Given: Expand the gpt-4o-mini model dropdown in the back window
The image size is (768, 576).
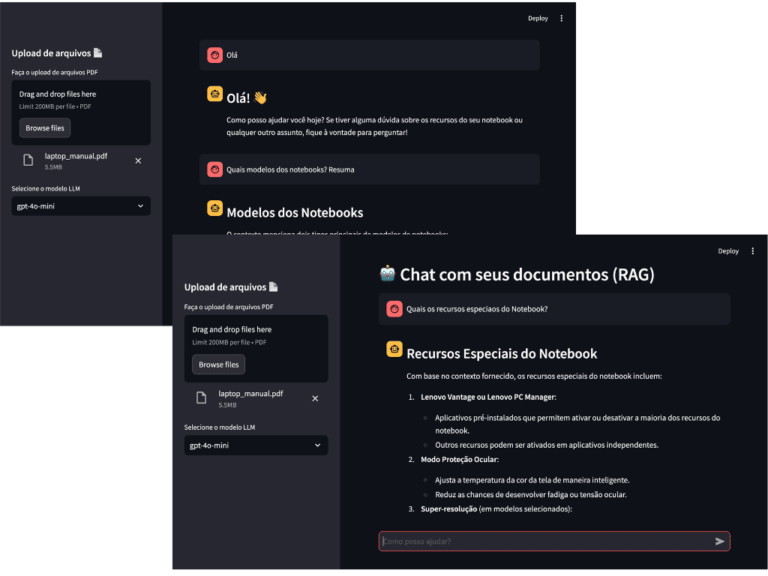Looking at the screenshot, I should click(80, 206).
